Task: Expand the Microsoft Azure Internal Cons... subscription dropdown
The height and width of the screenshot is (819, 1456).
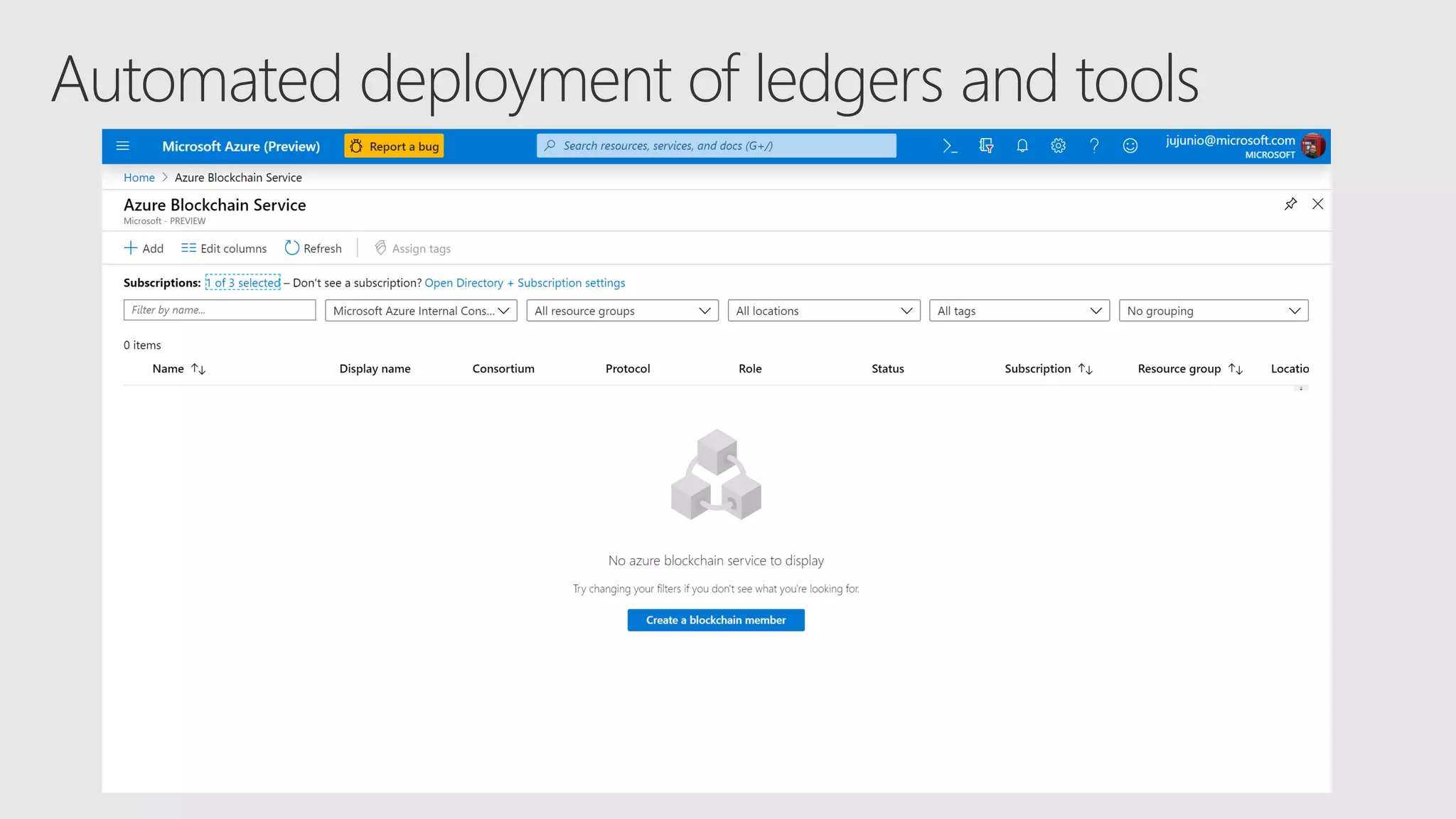Action: pyautogui.click(x=421, y=311)
